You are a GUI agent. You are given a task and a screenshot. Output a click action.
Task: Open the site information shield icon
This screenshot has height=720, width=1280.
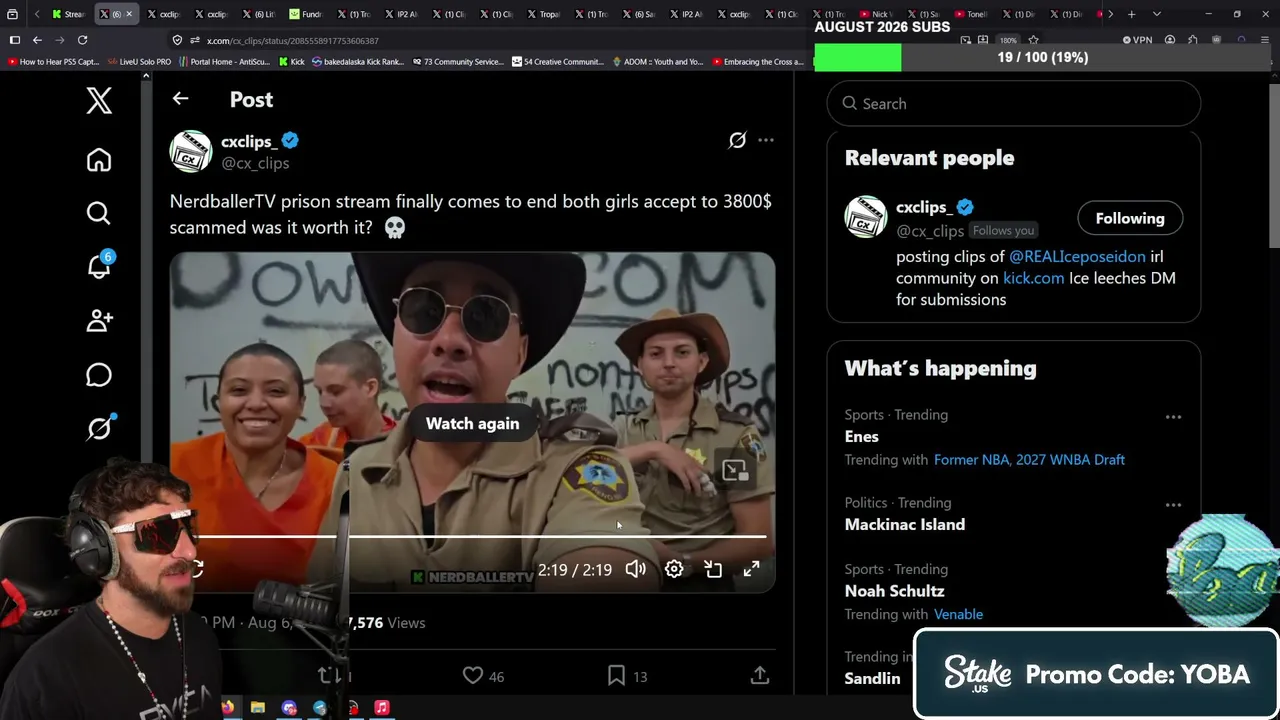[177, 40]
